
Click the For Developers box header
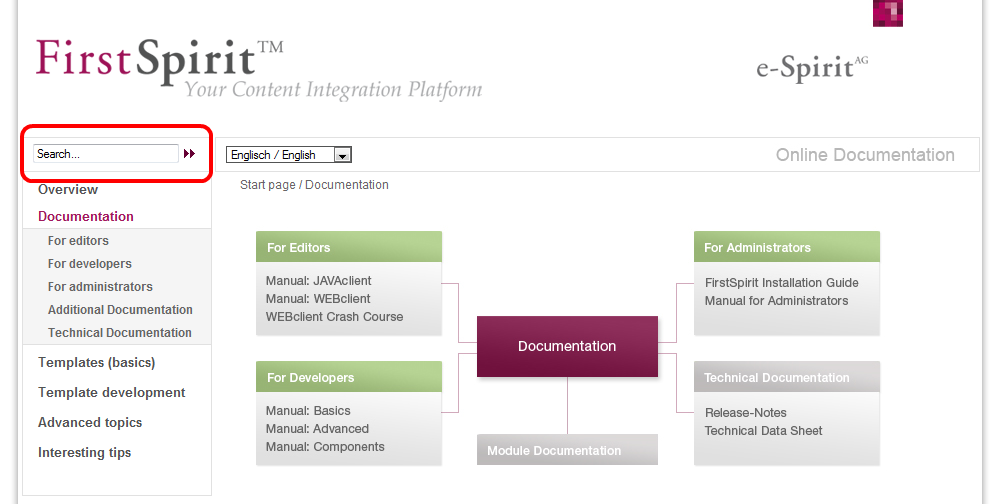click(x=349, y=377)
